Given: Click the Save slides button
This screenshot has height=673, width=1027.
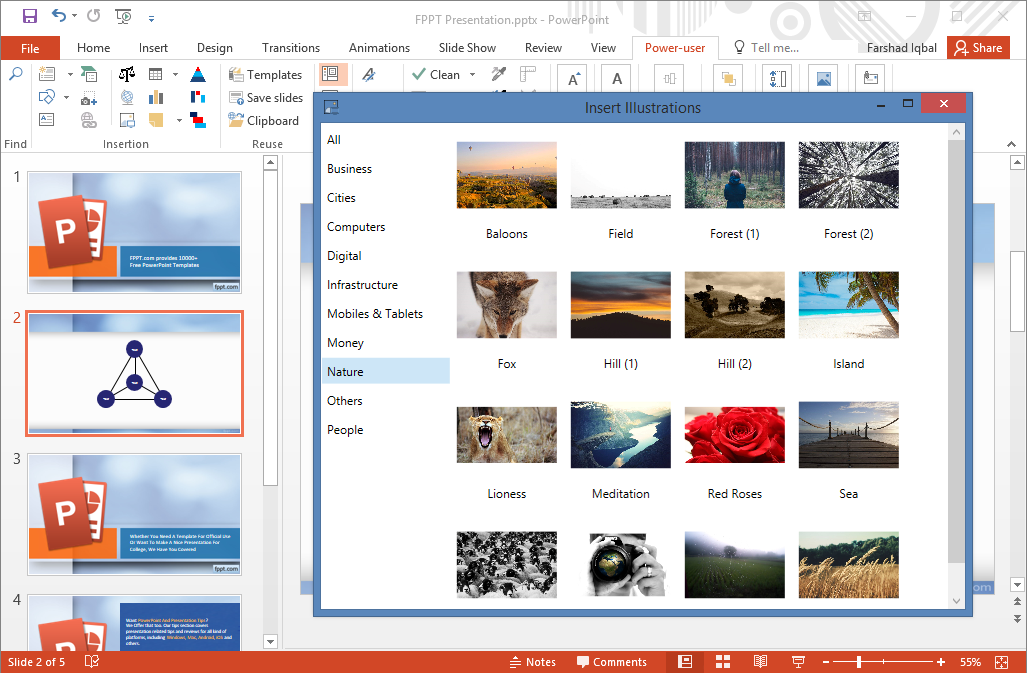Looking at the screenshot, I should pos(266,97).
